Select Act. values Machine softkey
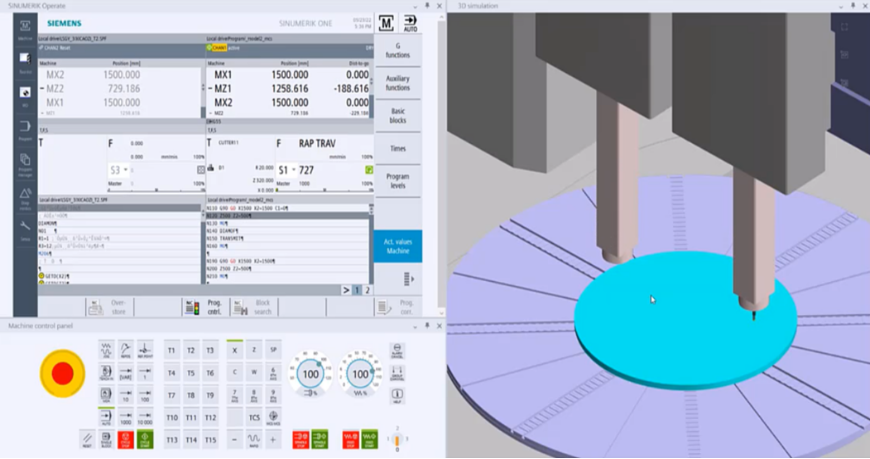 pos(398,246)
